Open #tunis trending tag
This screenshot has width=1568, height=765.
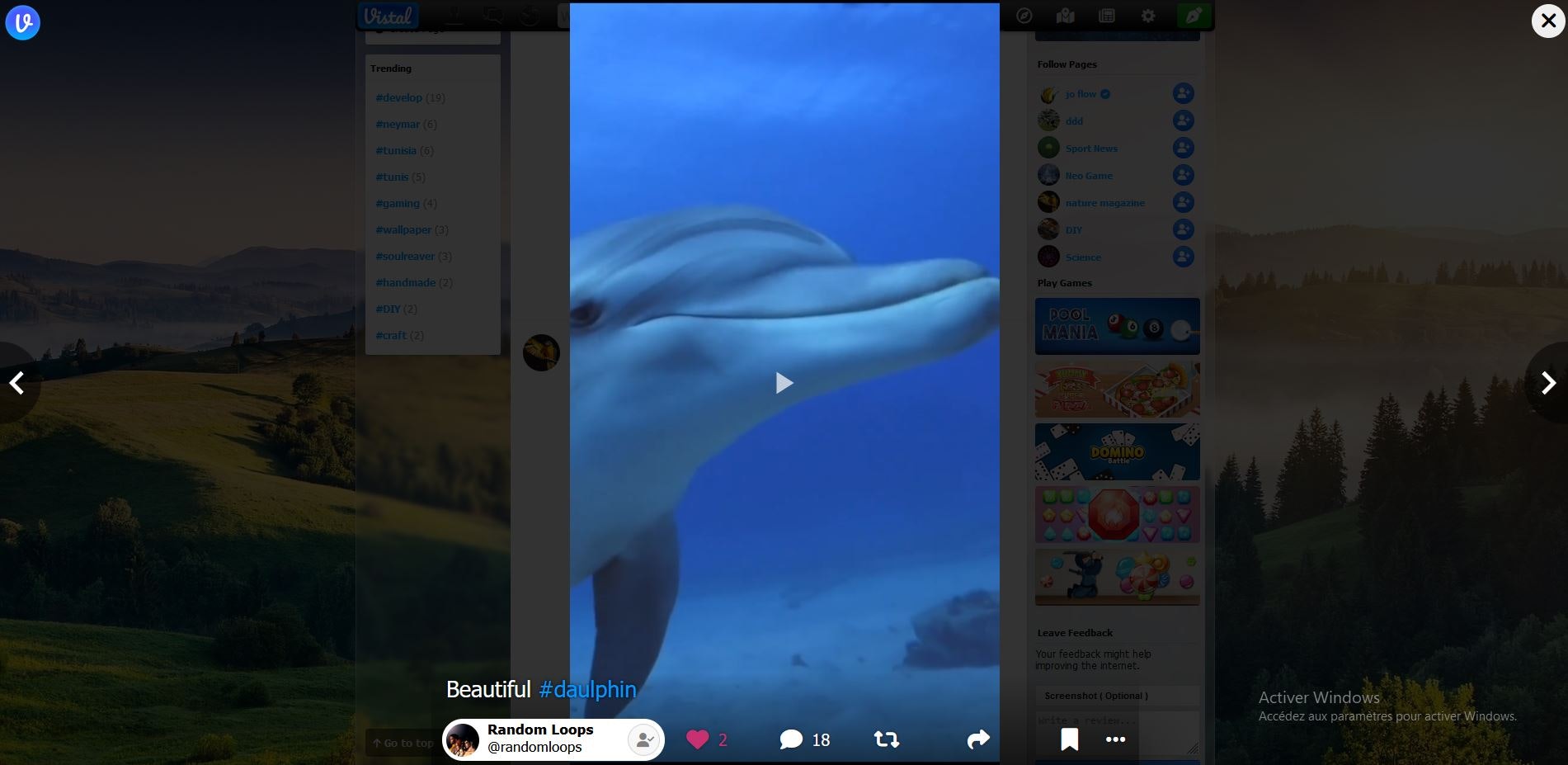392,177
